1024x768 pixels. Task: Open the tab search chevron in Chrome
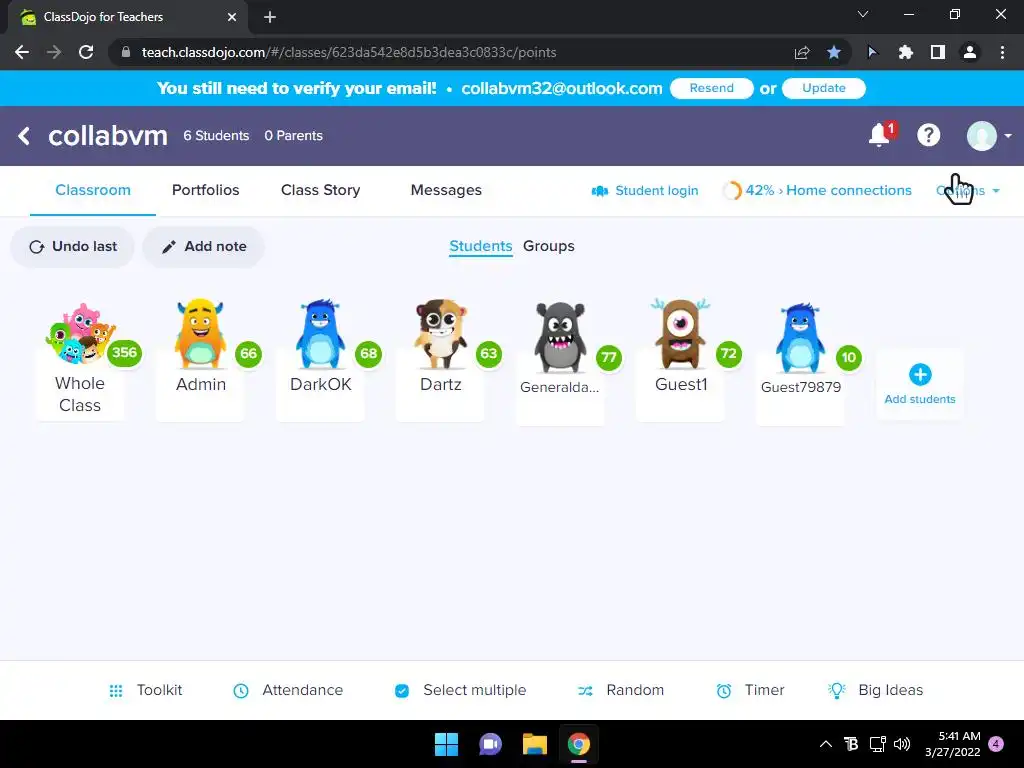pyautogui.click(x=863, y=14)
